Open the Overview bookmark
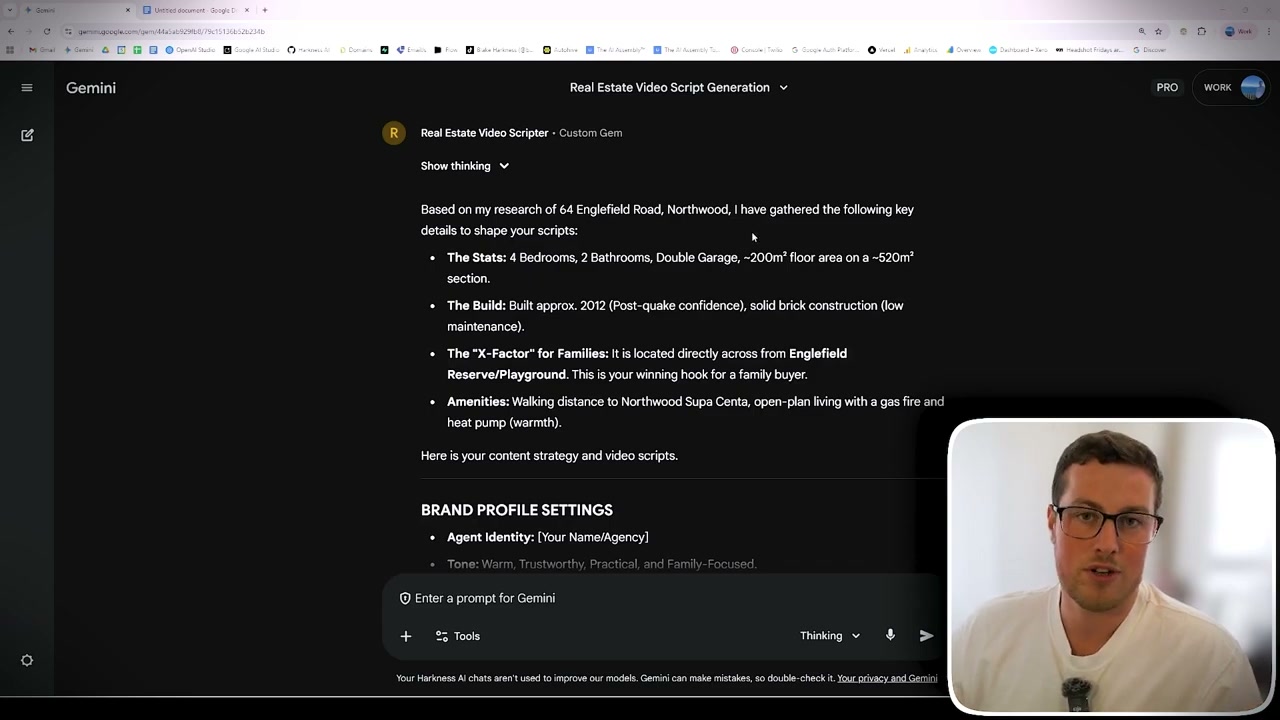 coord(964,50)
